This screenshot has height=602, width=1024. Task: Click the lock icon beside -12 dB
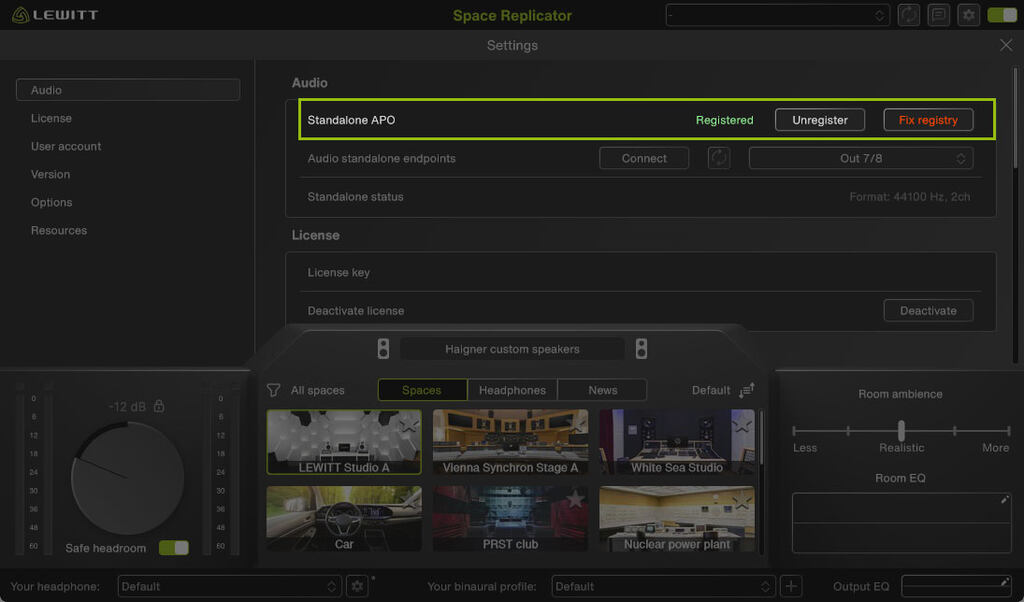pos(159,405)
